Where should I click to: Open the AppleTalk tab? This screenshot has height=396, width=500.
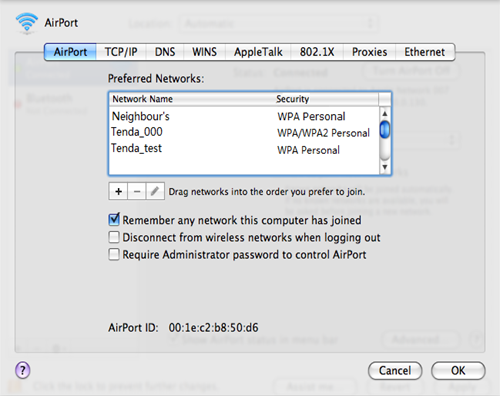point(258,52)
